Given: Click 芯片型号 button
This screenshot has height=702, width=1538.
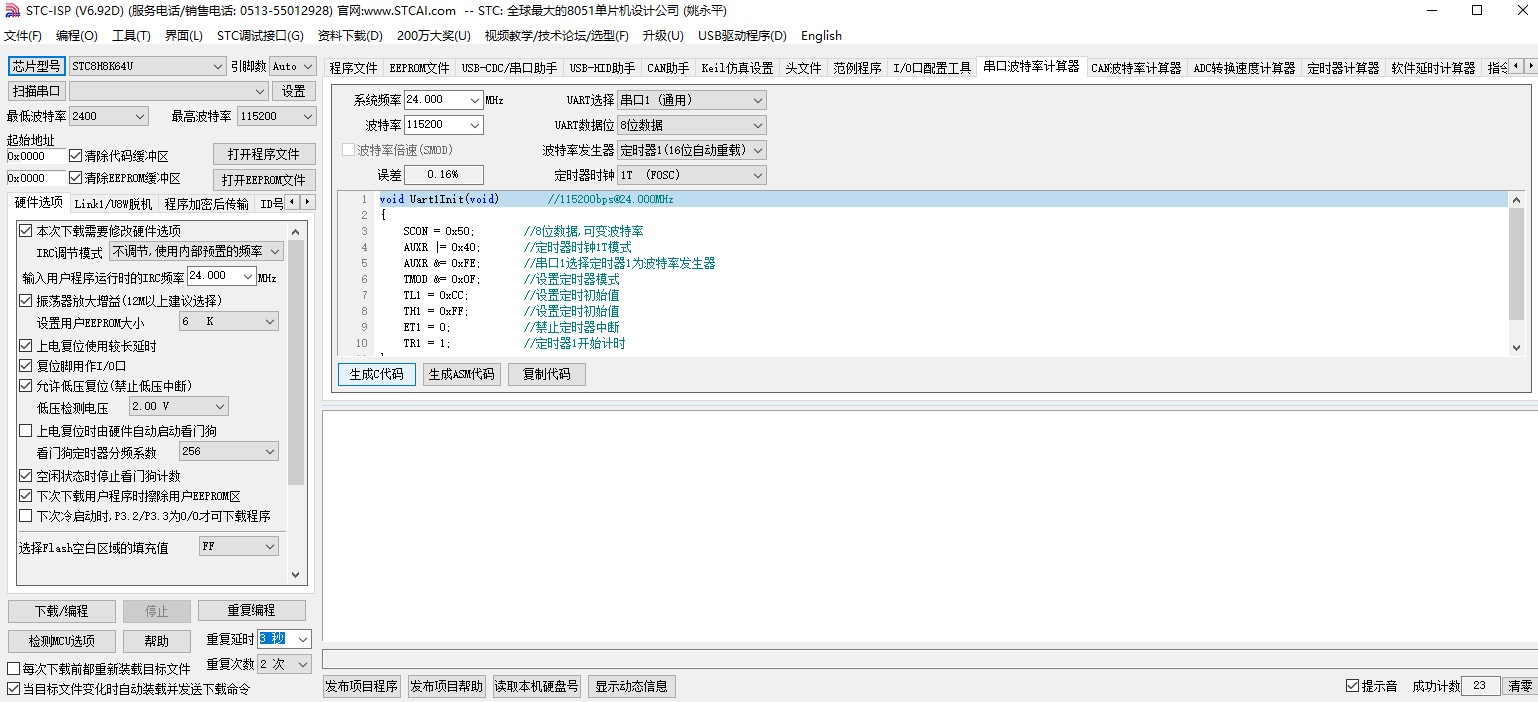Looking at the screenshot, I should [x=36, y=66].
